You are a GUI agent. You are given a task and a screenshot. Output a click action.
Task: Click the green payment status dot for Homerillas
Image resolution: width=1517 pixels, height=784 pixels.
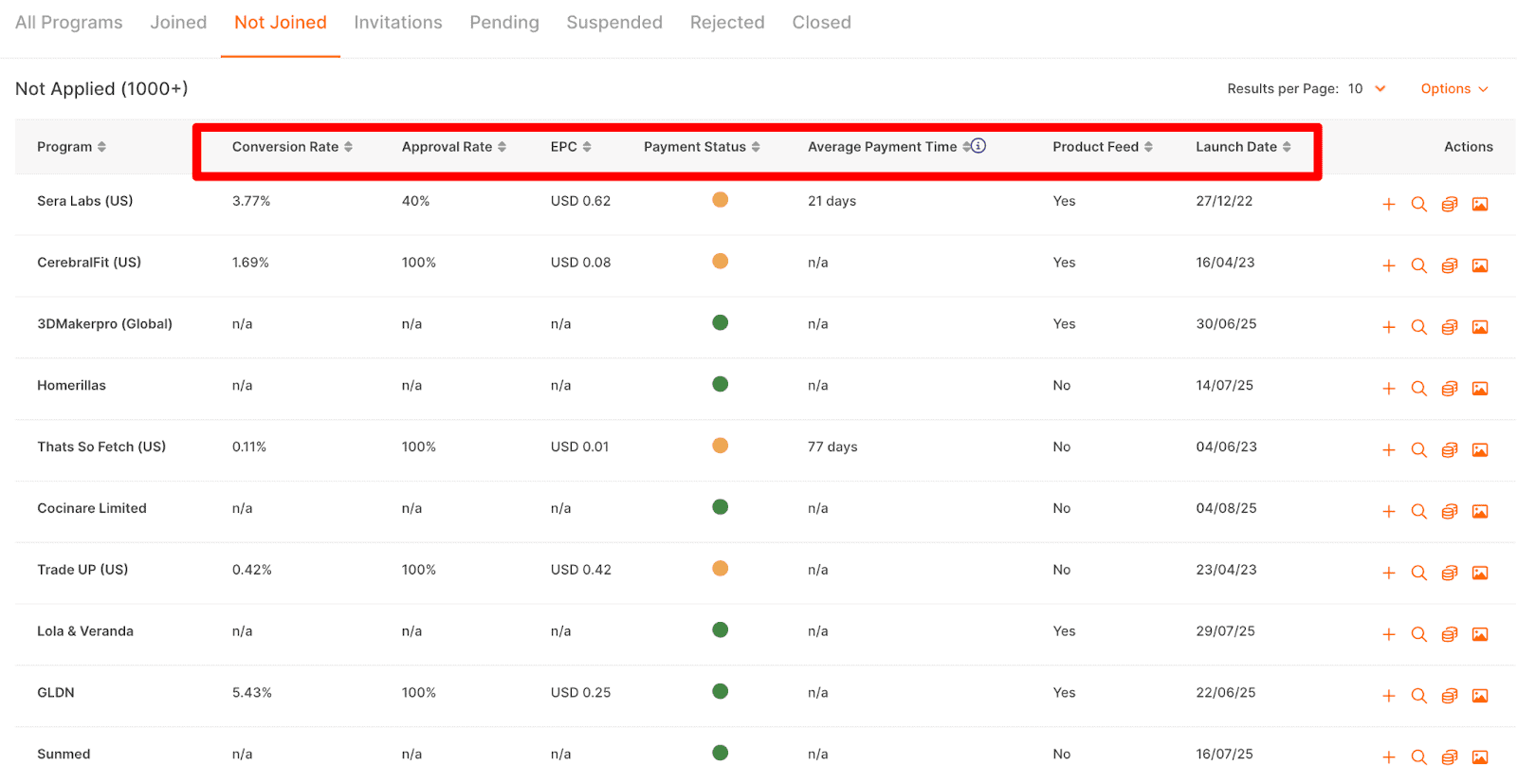pyautogui.click(x=721, y=384)
